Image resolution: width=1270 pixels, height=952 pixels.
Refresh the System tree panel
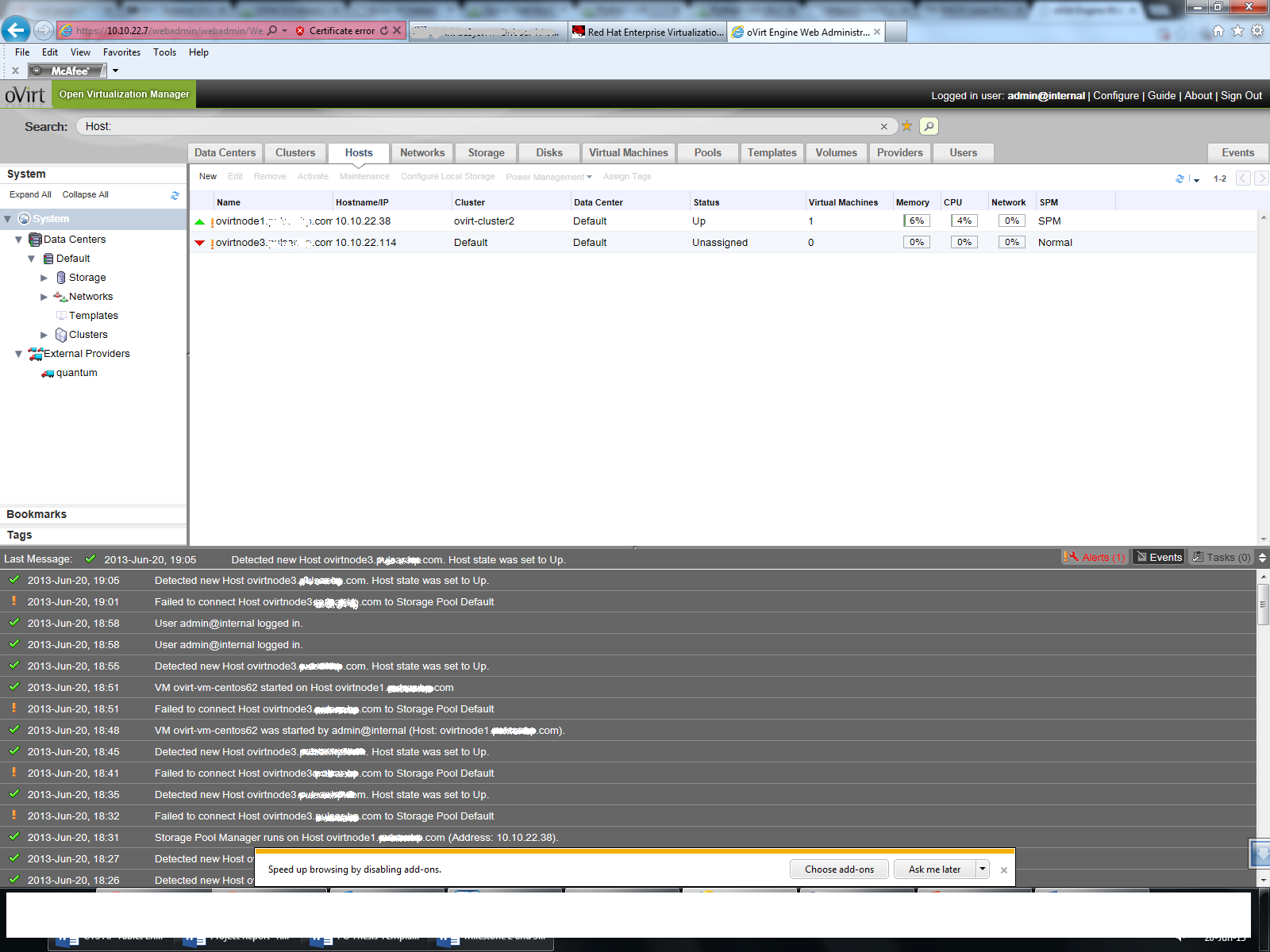tap(175, 195)
